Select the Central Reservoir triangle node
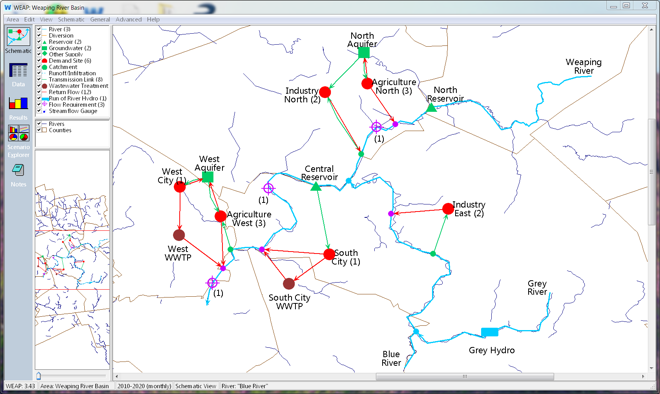The image size is (660, 394). click(316, 186)
